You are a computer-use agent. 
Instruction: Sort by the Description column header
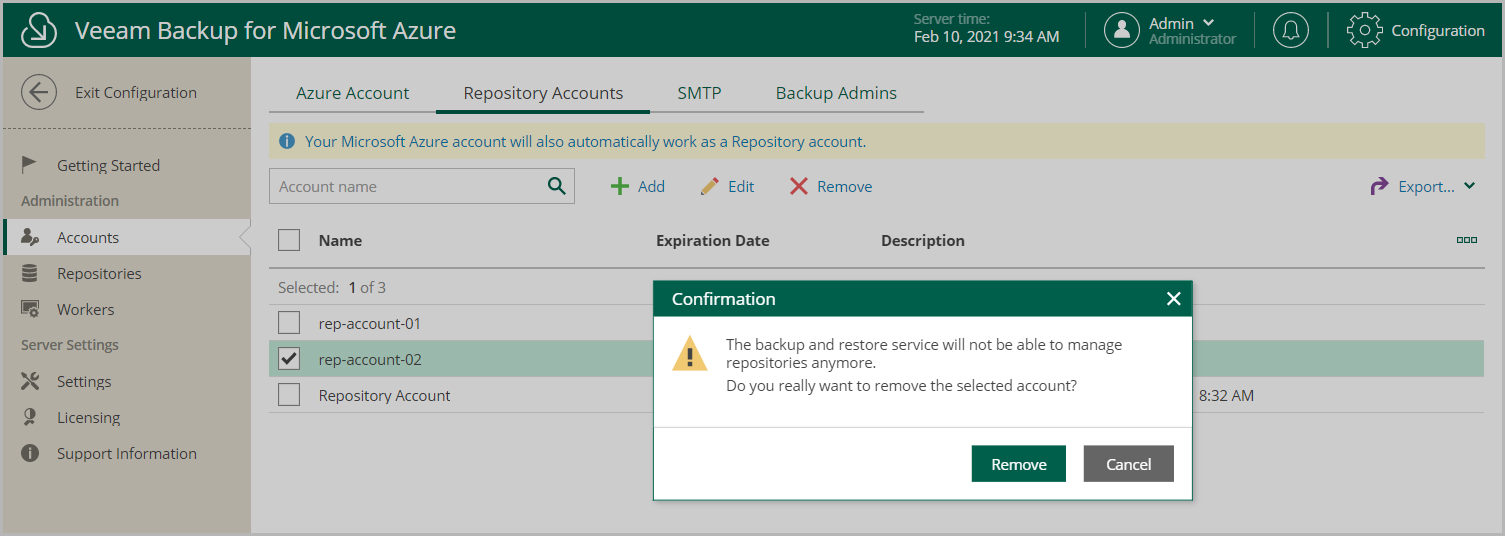[x=923, y=240]
